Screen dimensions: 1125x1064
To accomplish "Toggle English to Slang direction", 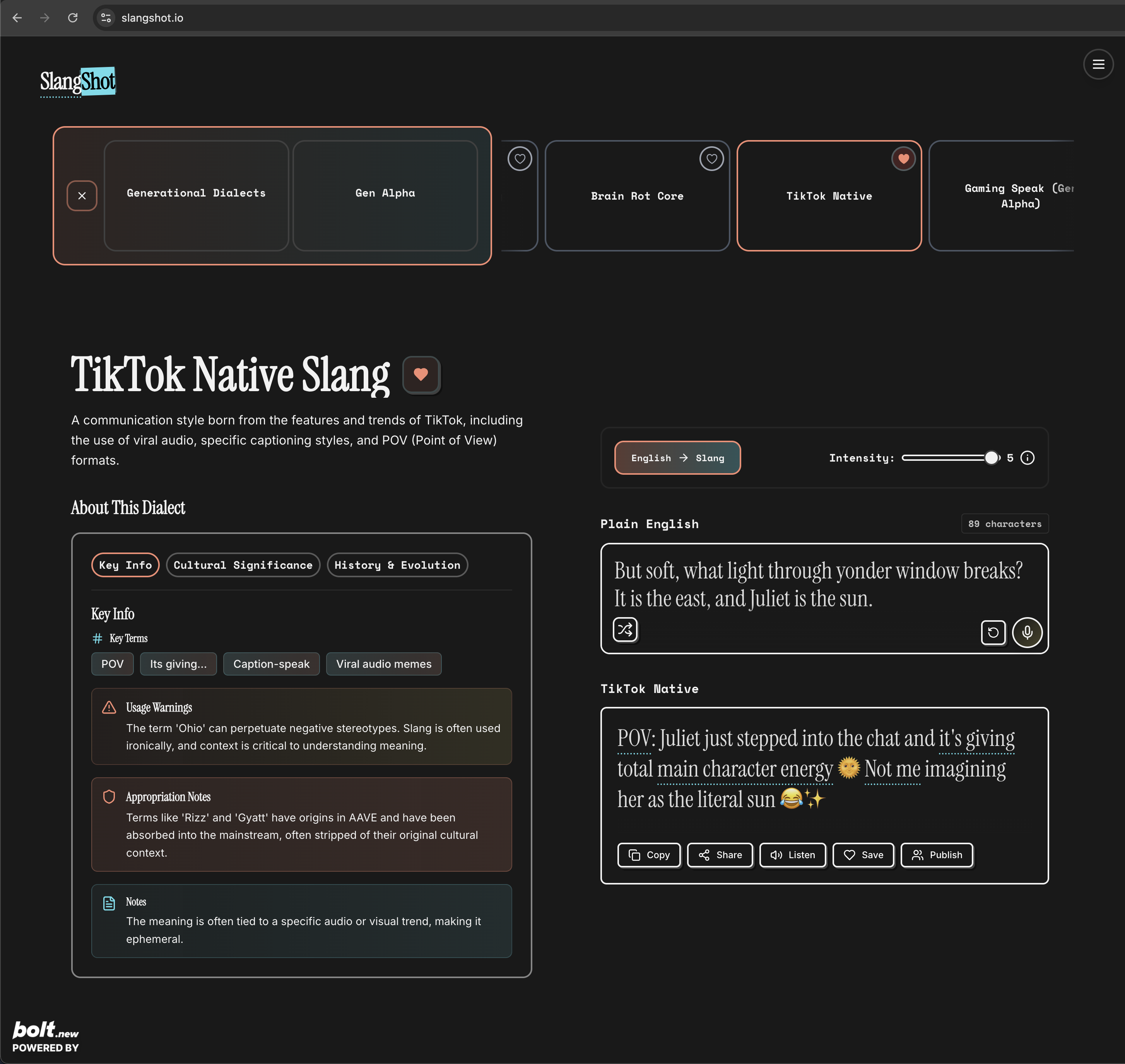I will tap(677, 458).
